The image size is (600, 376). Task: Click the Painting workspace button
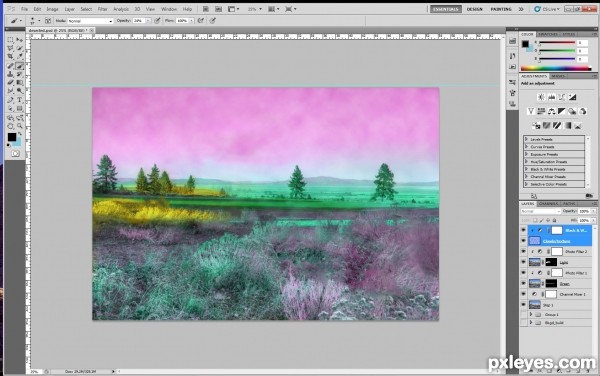501,9
